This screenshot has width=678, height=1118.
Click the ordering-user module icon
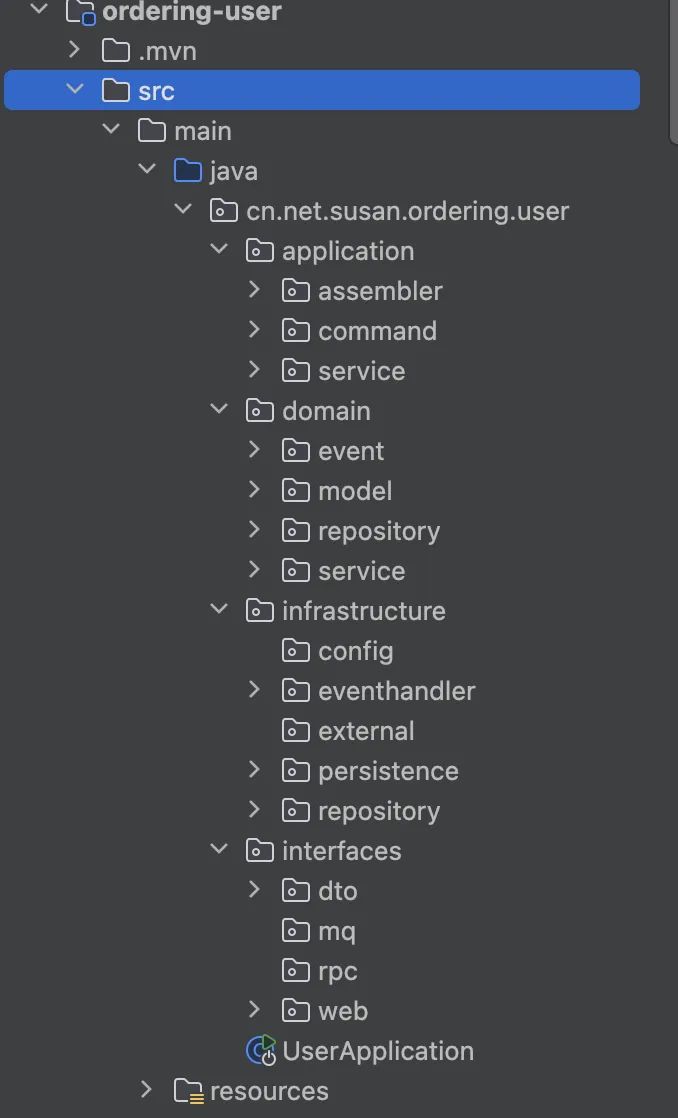coord(80,13)
